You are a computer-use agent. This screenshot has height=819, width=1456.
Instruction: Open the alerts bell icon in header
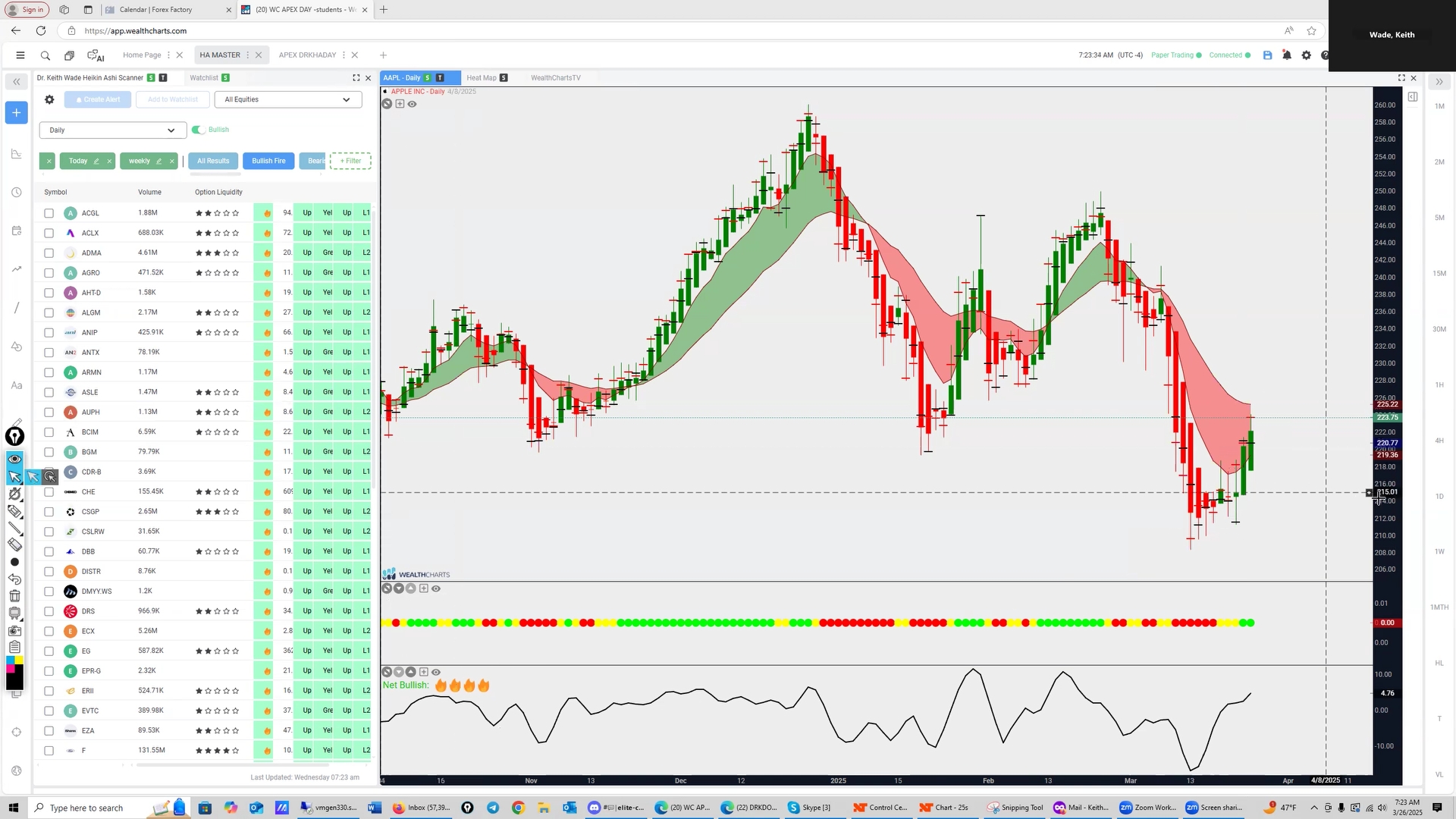pos(1287,55)
